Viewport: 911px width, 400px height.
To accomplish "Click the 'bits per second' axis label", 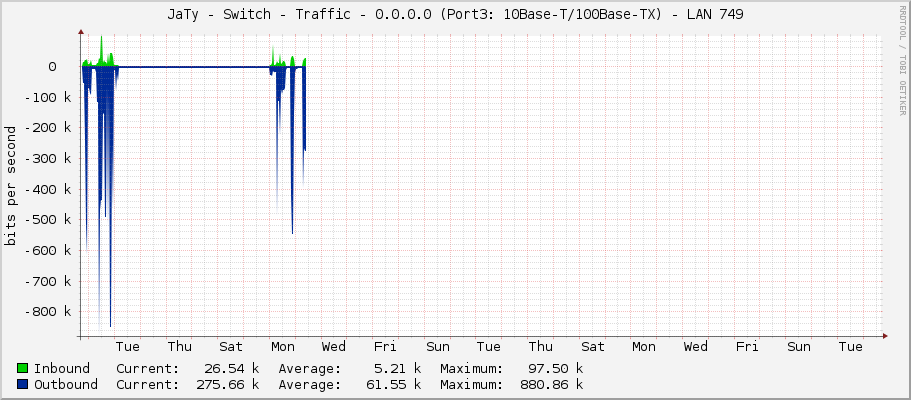I will 11,185.
